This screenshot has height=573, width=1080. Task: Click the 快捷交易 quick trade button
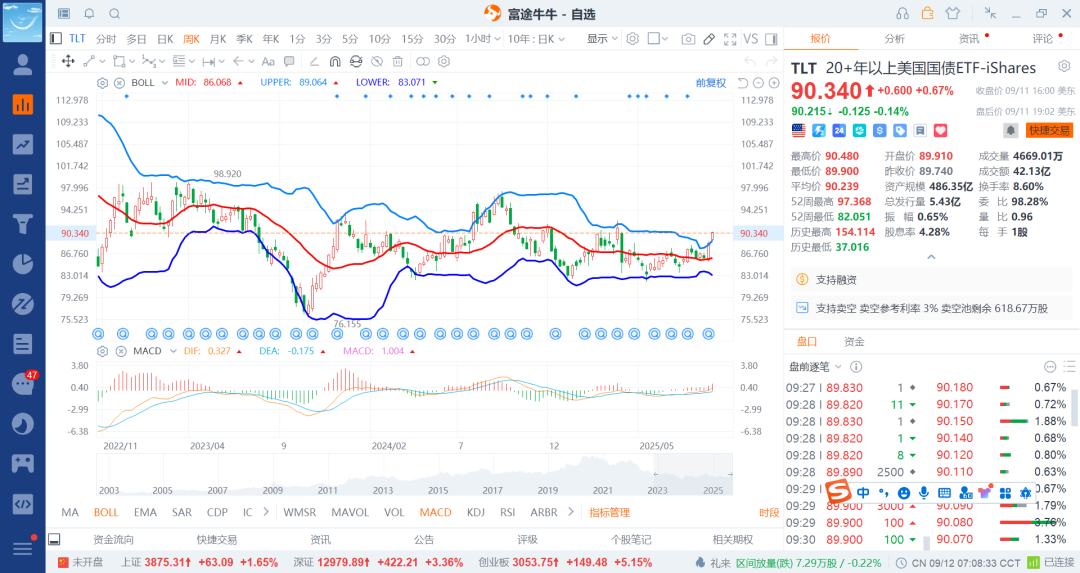coord(1049,130)
